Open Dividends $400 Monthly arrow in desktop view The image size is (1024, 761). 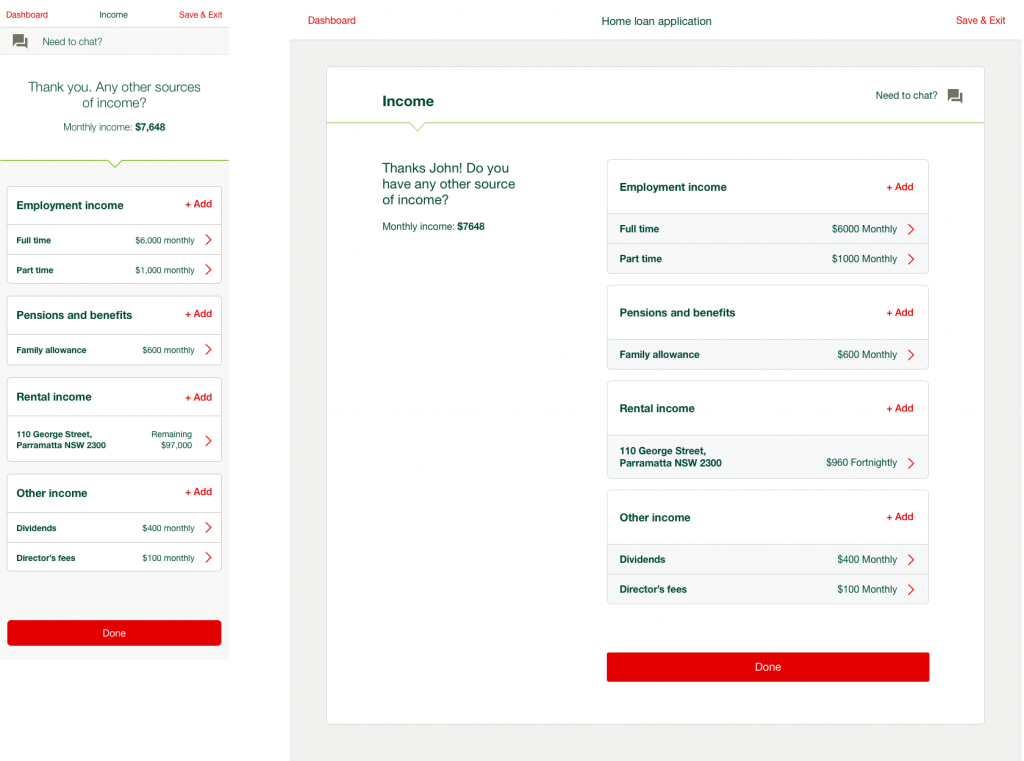click(911, 560)
